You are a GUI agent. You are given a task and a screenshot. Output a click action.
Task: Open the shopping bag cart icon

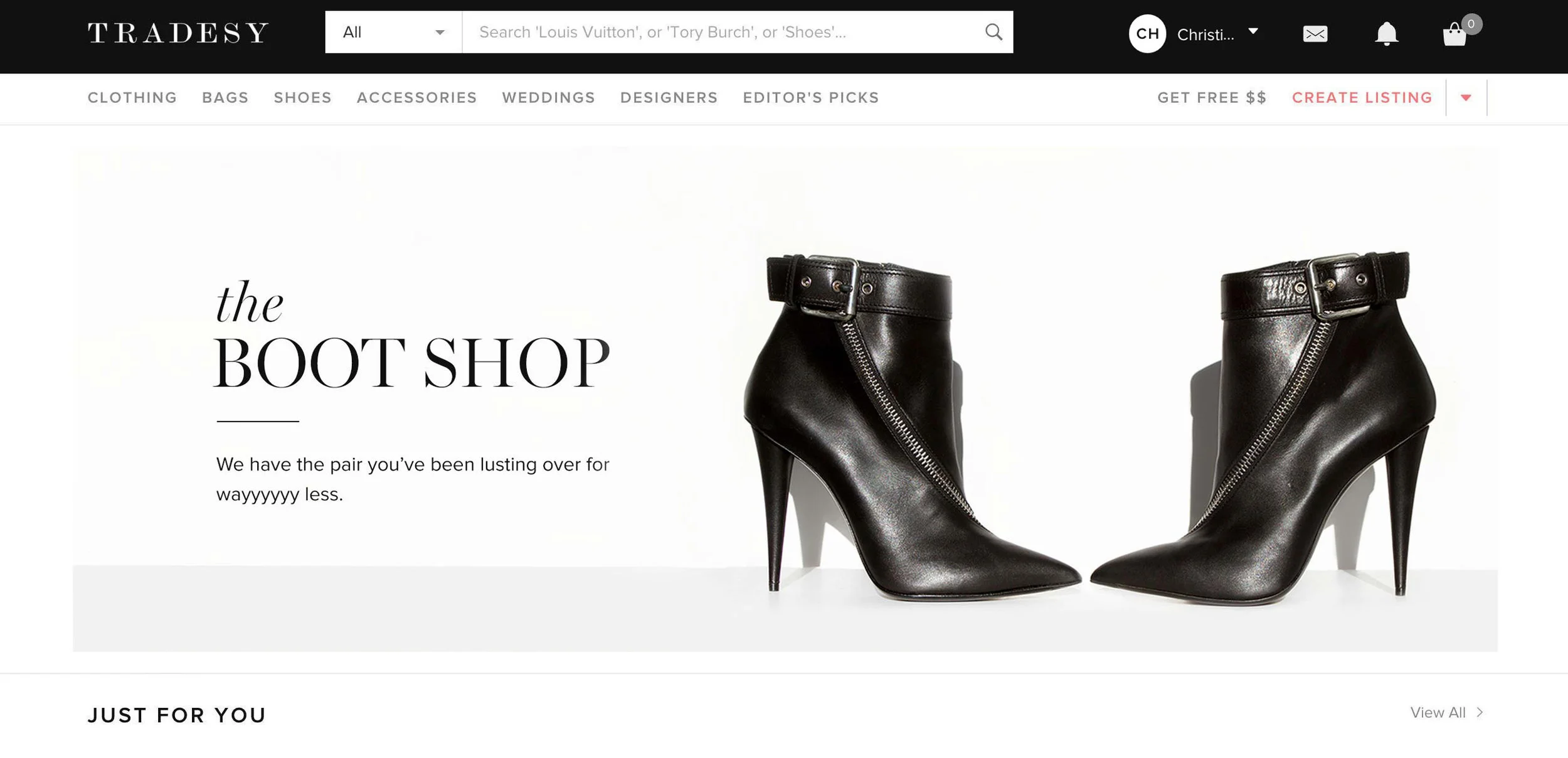click(1454, 35)
